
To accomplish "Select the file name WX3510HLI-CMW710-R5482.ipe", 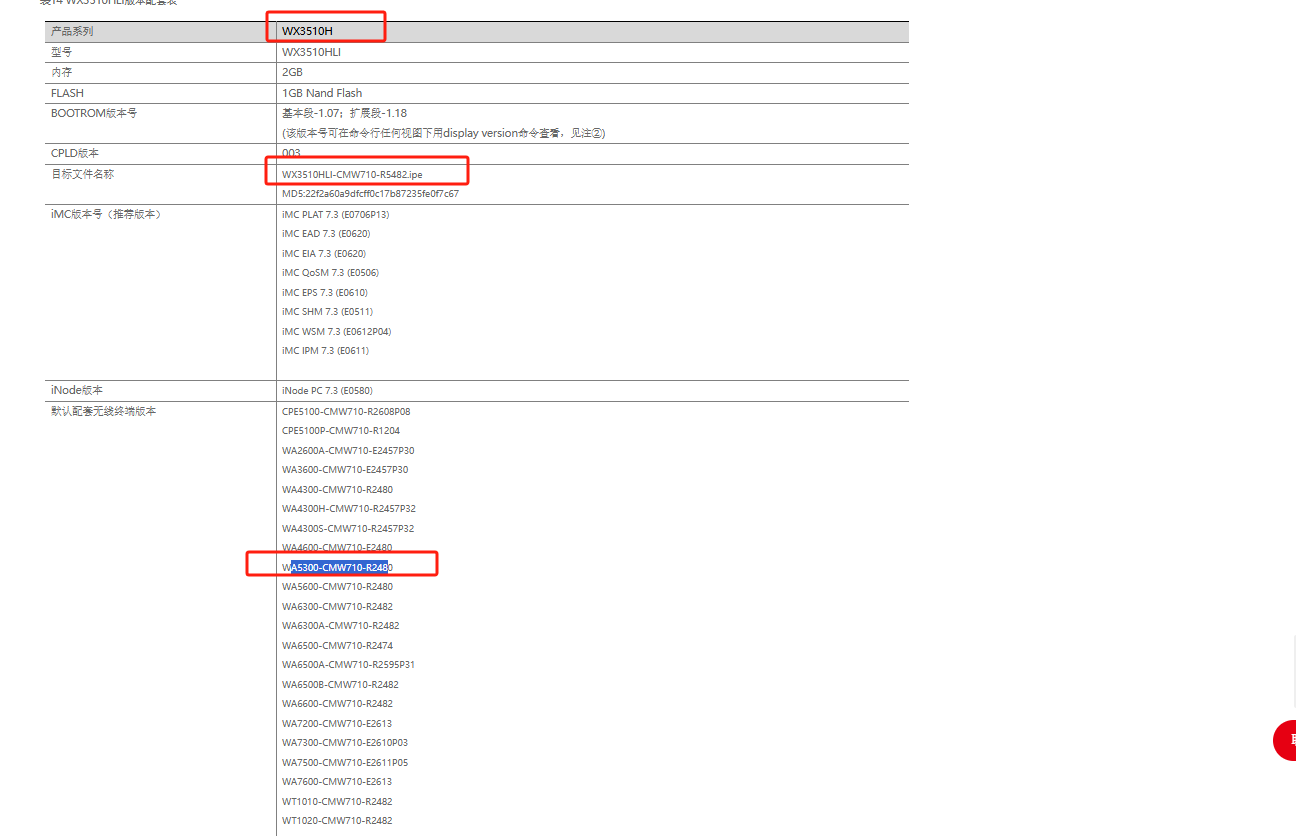I will tap(352, 175).
